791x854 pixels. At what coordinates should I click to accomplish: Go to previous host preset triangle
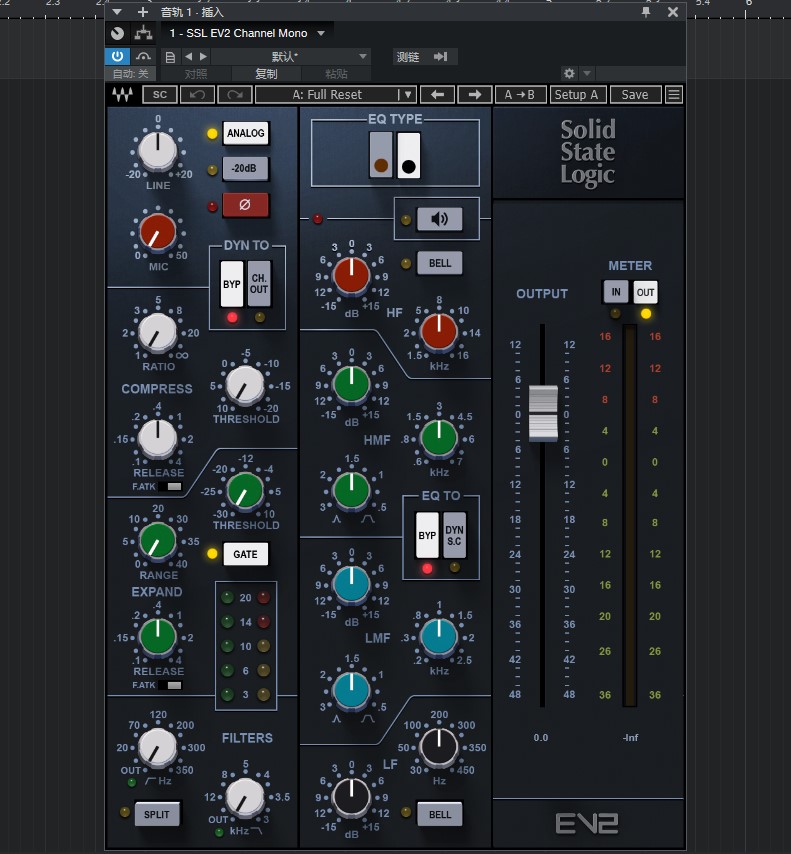coord(188,56)
